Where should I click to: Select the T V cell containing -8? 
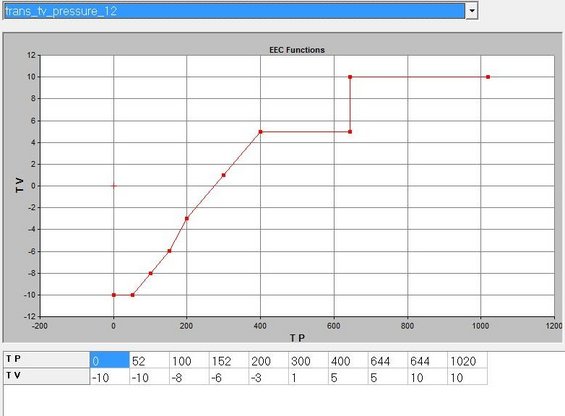coord(189,377)
